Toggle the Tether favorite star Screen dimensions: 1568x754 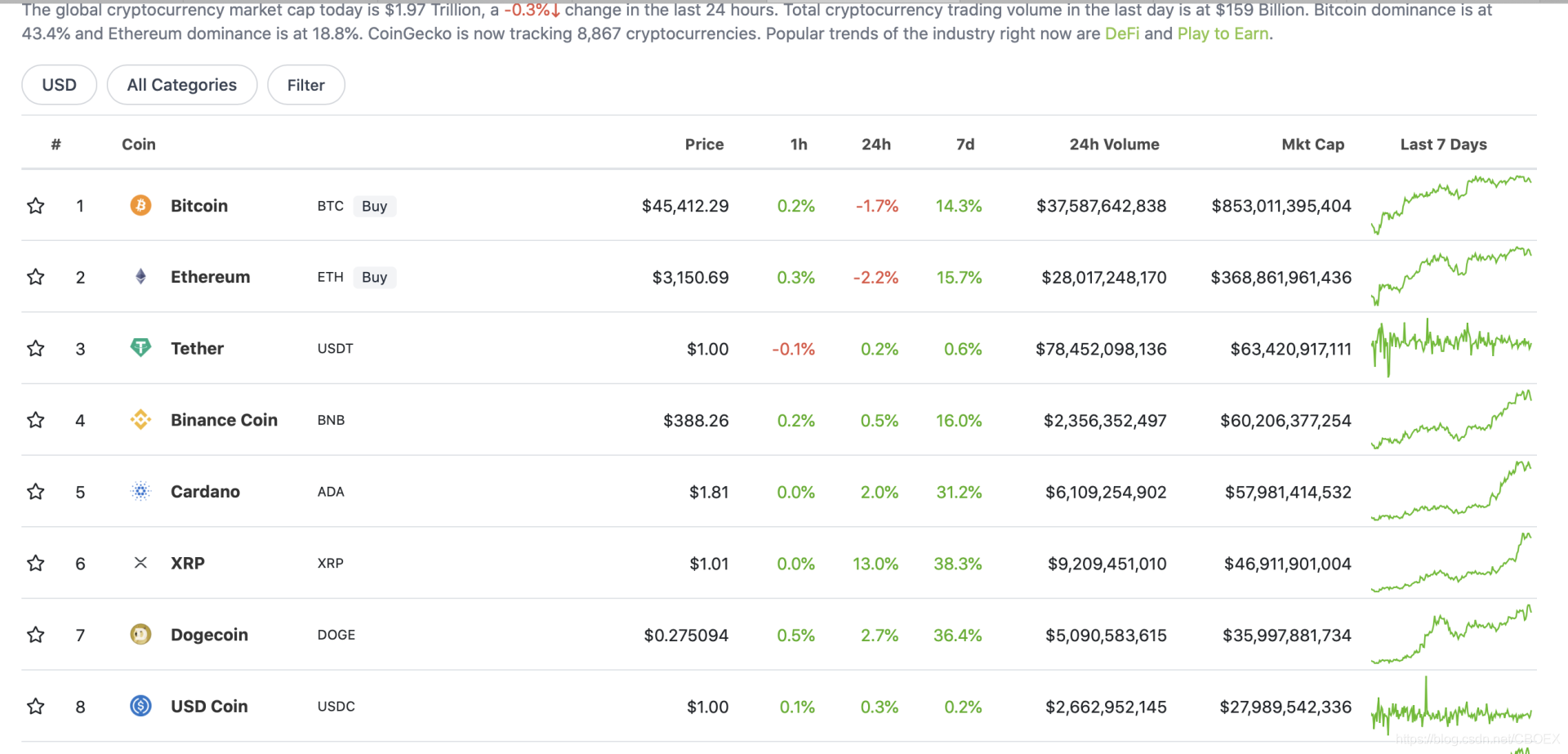tap(36, 349)
